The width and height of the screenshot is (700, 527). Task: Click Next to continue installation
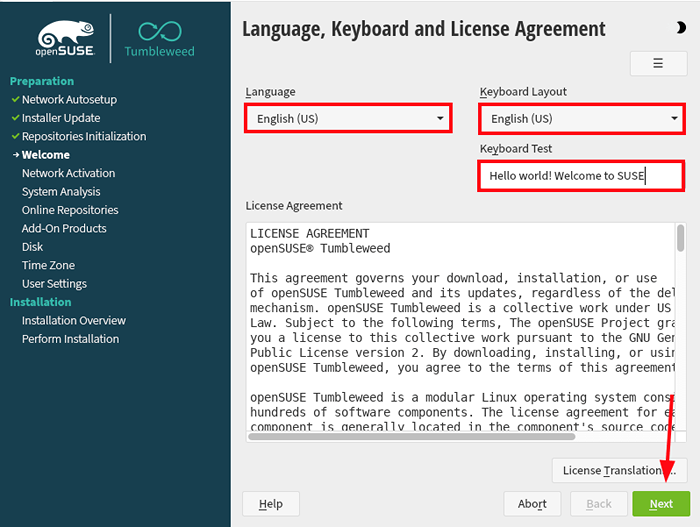661,504
